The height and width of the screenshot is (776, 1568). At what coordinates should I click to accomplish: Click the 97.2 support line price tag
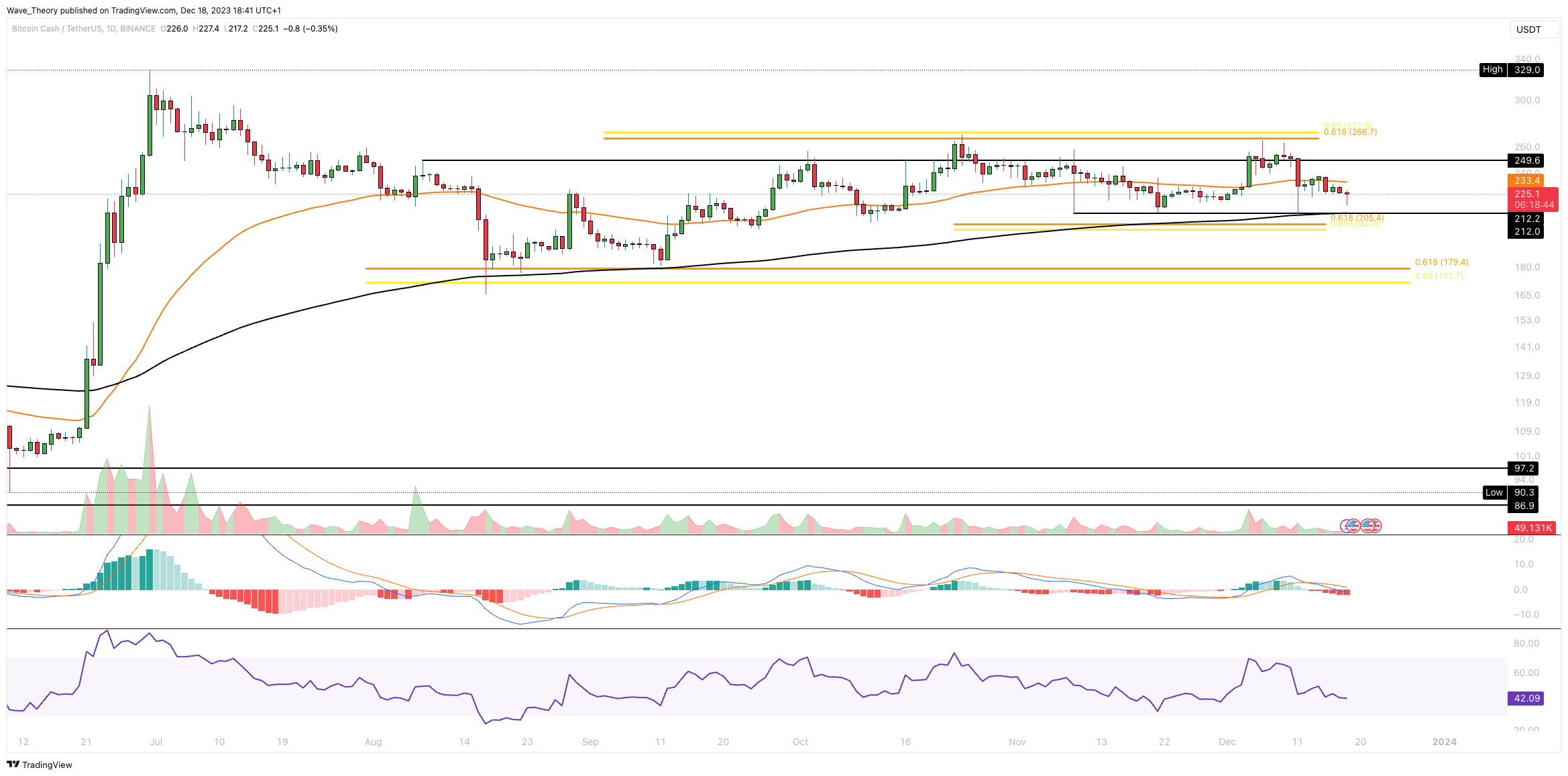coord(1523,468)
